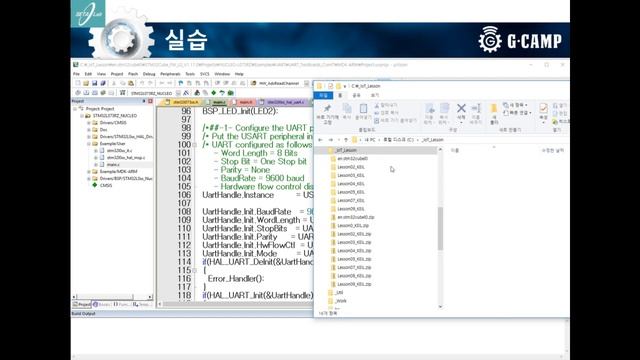Viewport: 640px width, 360px height.
Task: Open Explorer Easy access (빠른 연결) dropdown
Action: 518,113
